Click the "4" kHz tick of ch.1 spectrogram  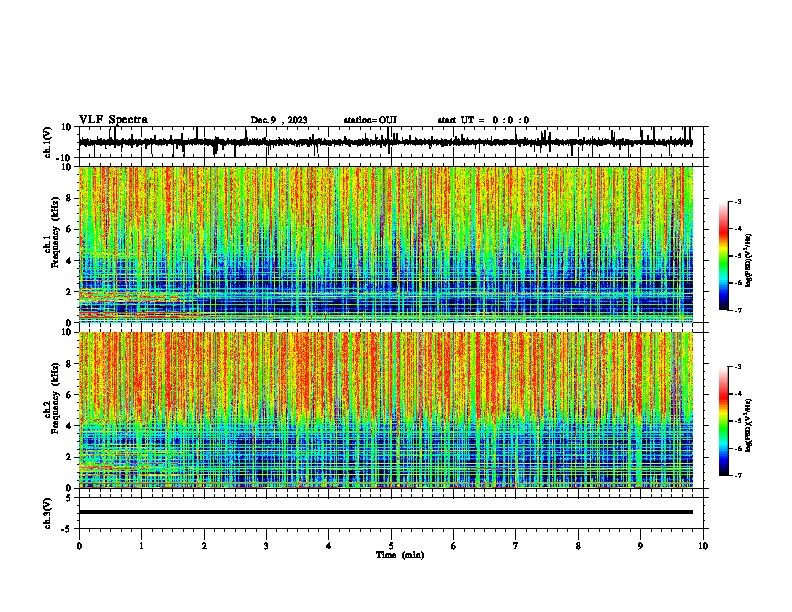(x=69, y=261)
